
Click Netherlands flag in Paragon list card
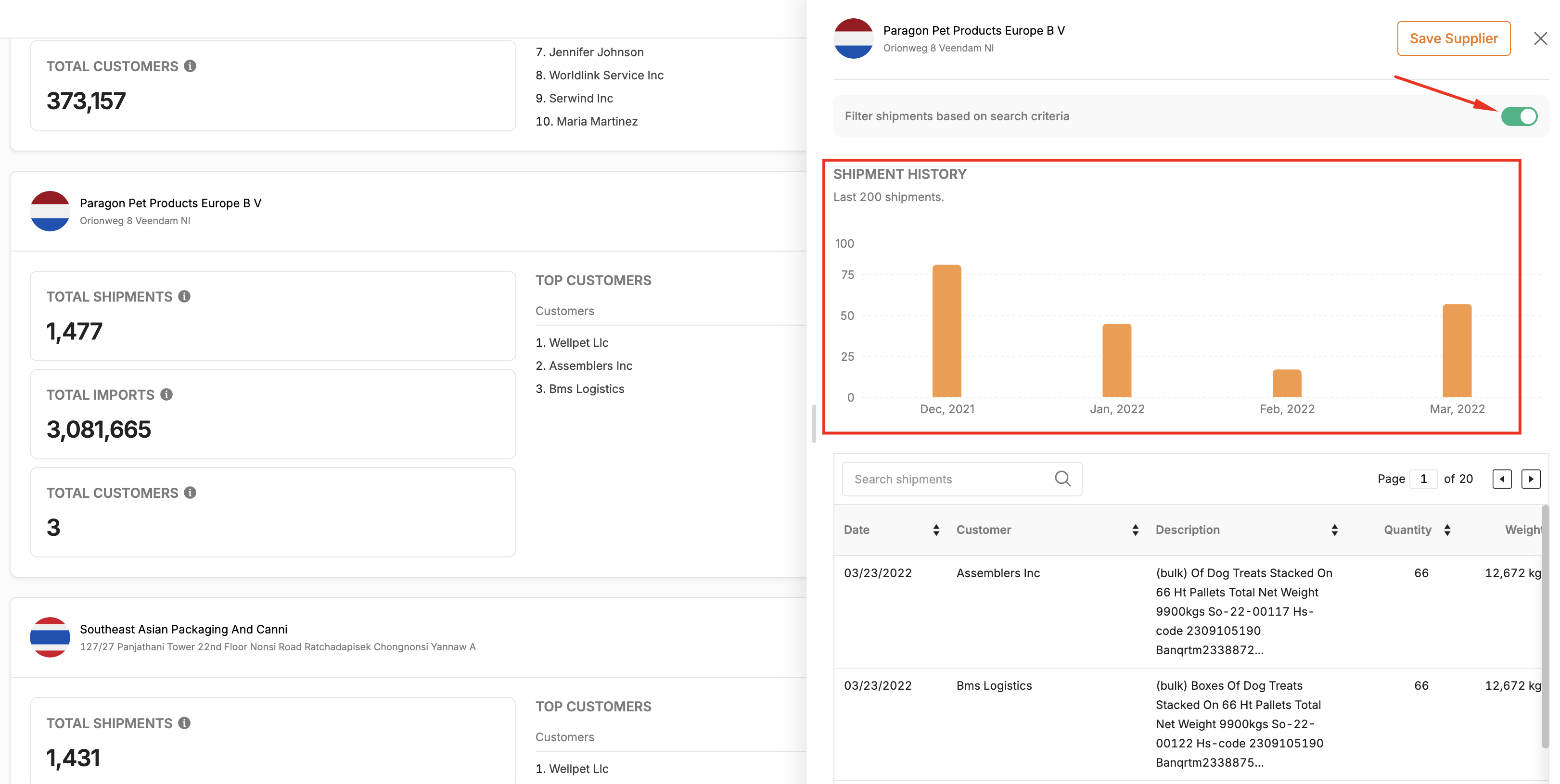coord(50,211)
